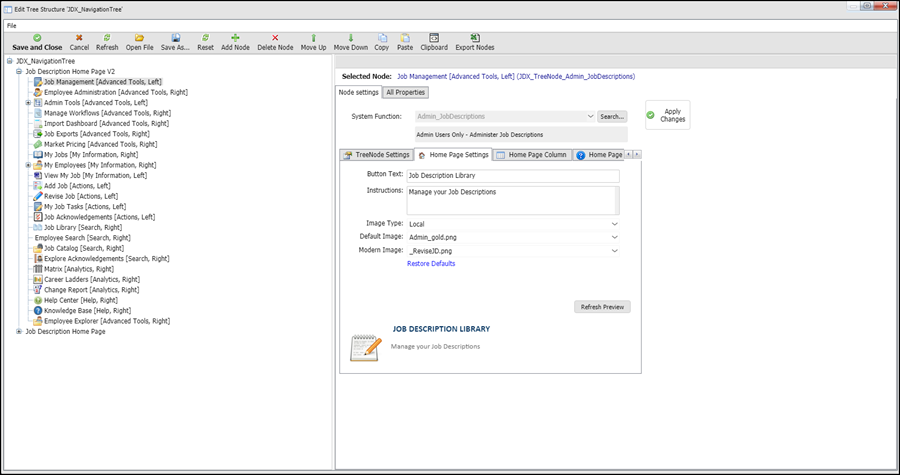Click the Save and Close toolbar icon
Image resolution: width=900 pixels, height=475 pixels.
coord(37,37)
